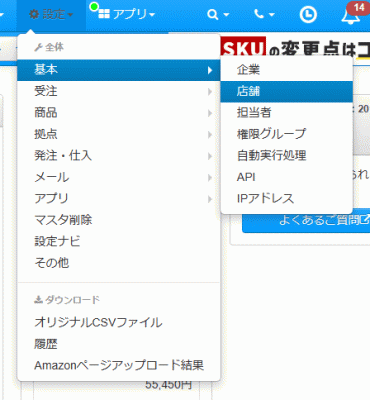The height and width of the screenshot is (400, 370).
Task: Click マスタ削除 menu entry
Action: coord(119,220)
